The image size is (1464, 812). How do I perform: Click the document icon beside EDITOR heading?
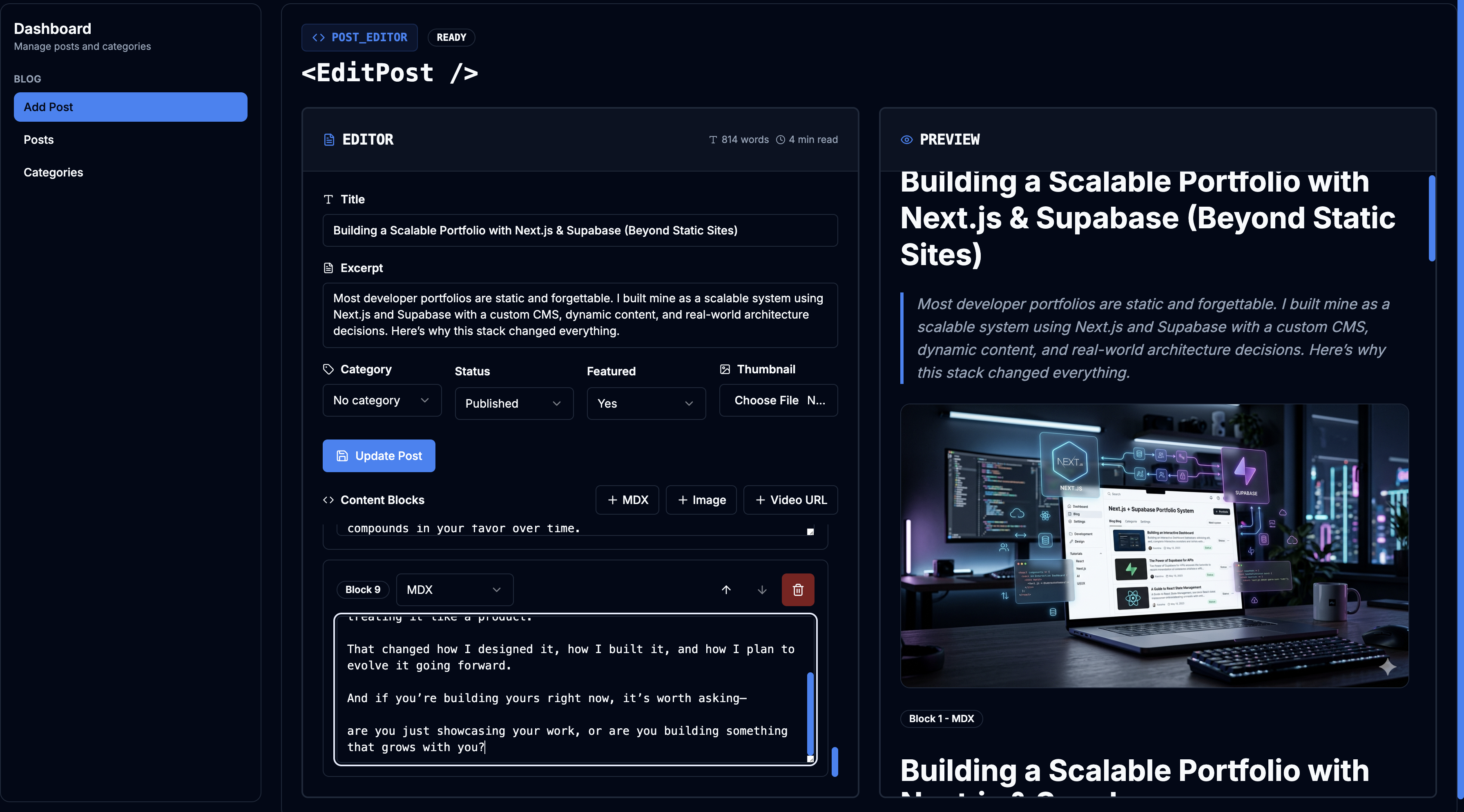pos(329,140)
